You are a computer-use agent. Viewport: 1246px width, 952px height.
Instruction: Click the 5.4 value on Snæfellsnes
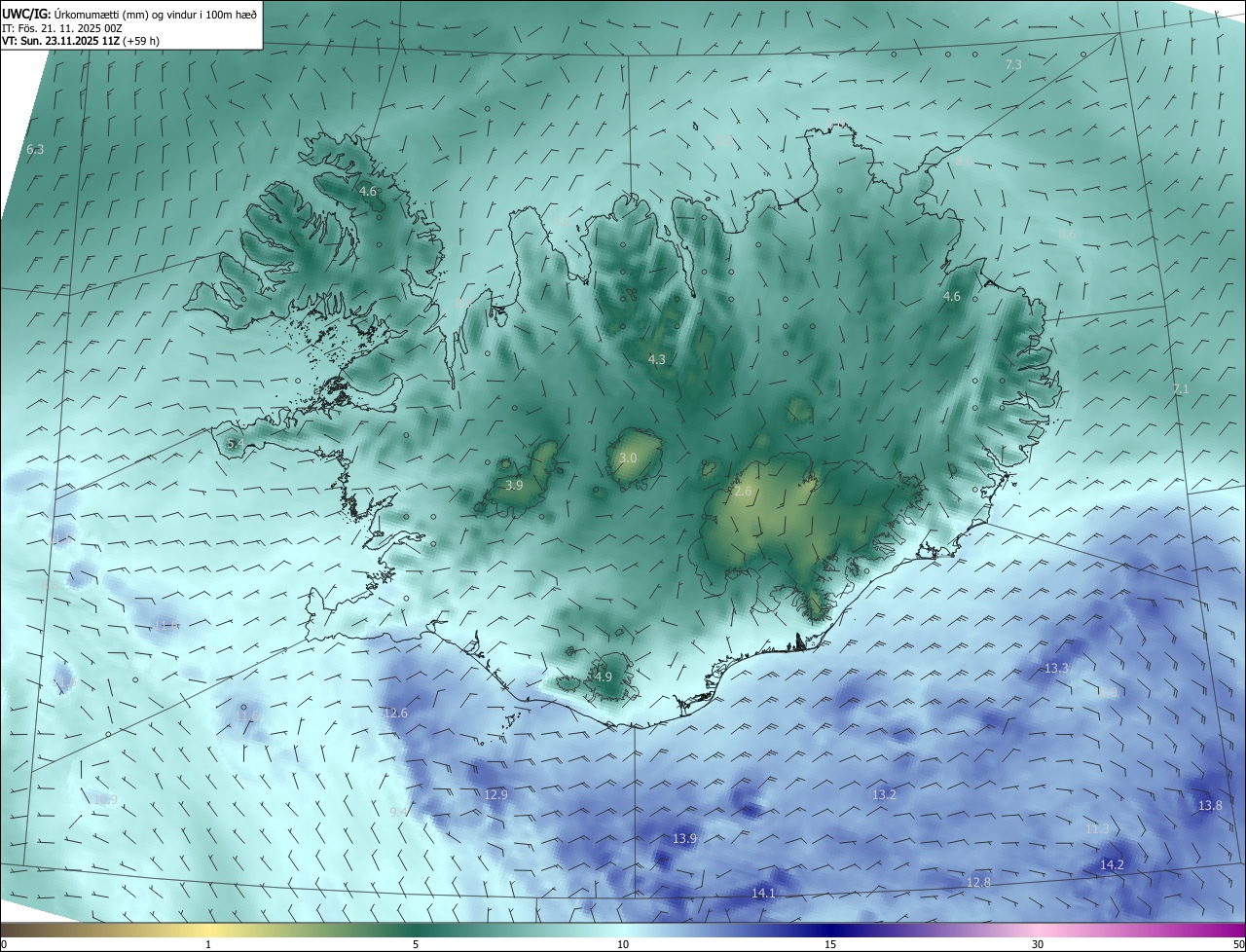pos(235,444)
